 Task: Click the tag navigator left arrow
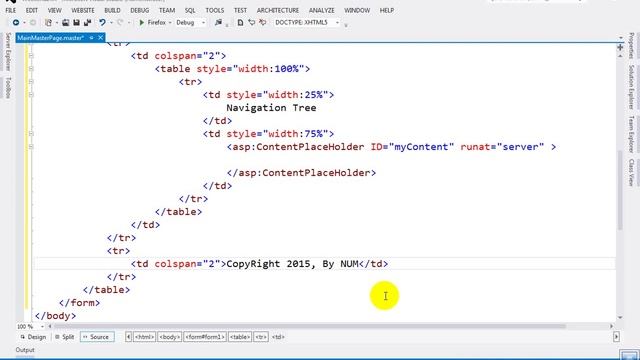tap(129, 337)
